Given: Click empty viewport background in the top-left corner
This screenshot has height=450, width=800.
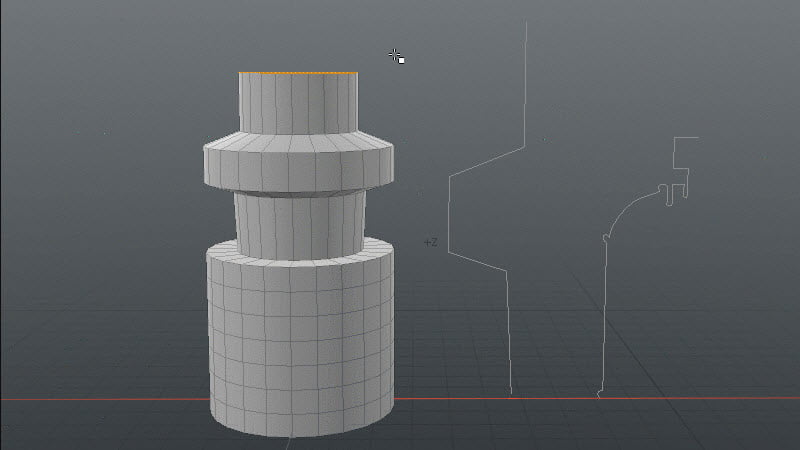Looking at the screenshot, I should [x=50, y=40].
